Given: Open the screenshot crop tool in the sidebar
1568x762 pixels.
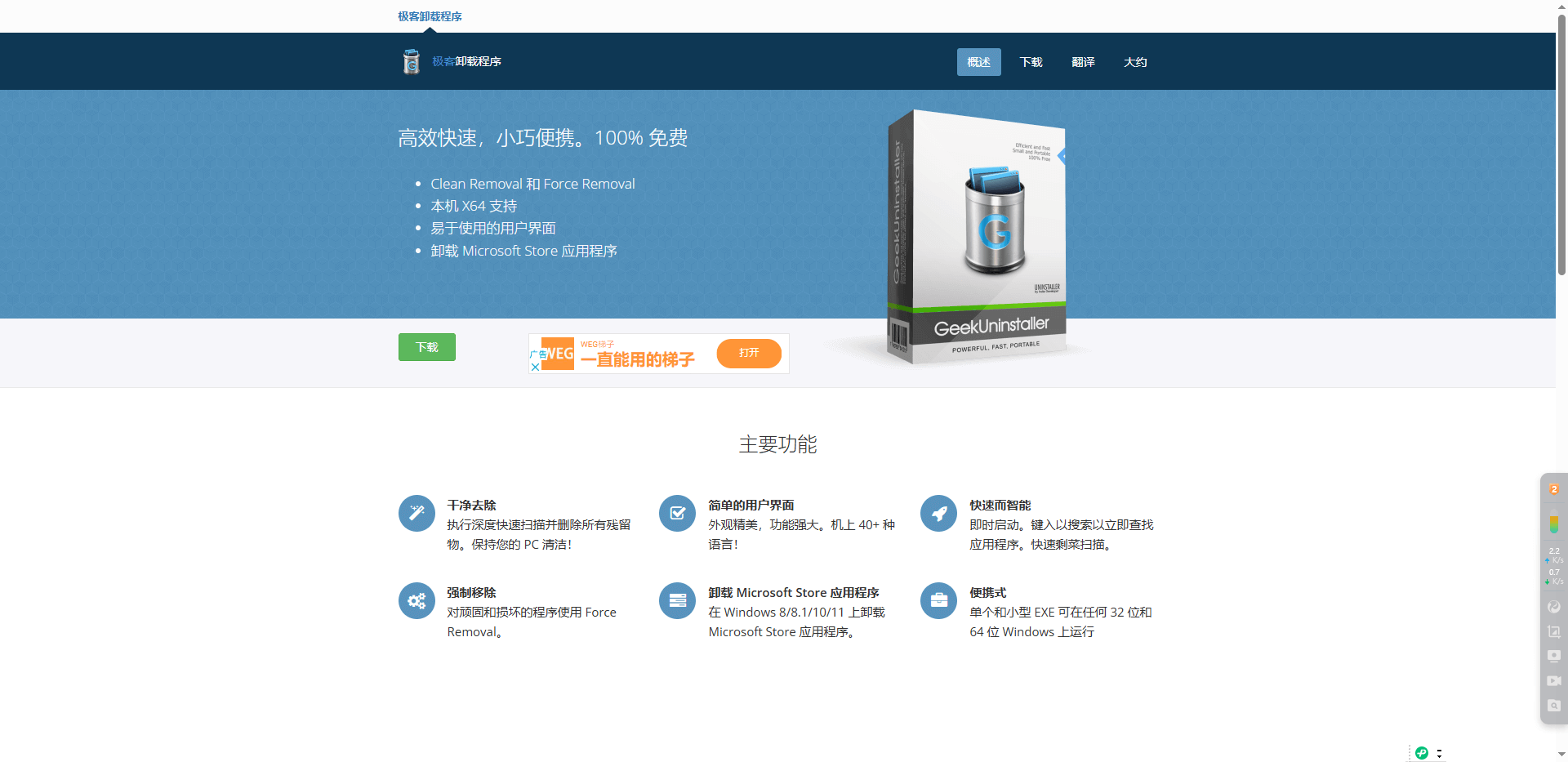Looking at the screenshot, I should point(1552,631).
